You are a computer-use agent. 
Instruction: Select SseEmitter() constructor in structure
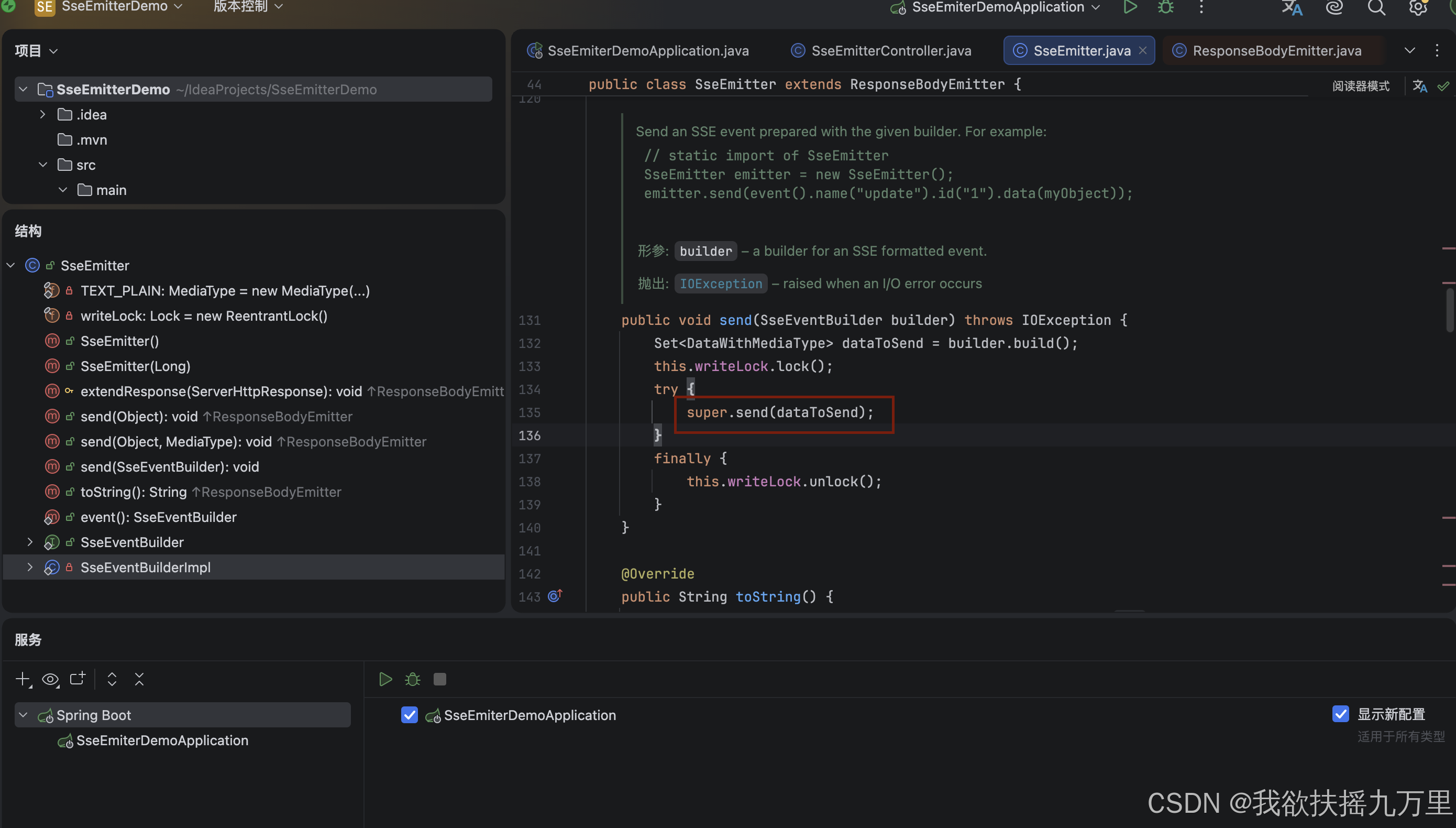click(120, 341)
